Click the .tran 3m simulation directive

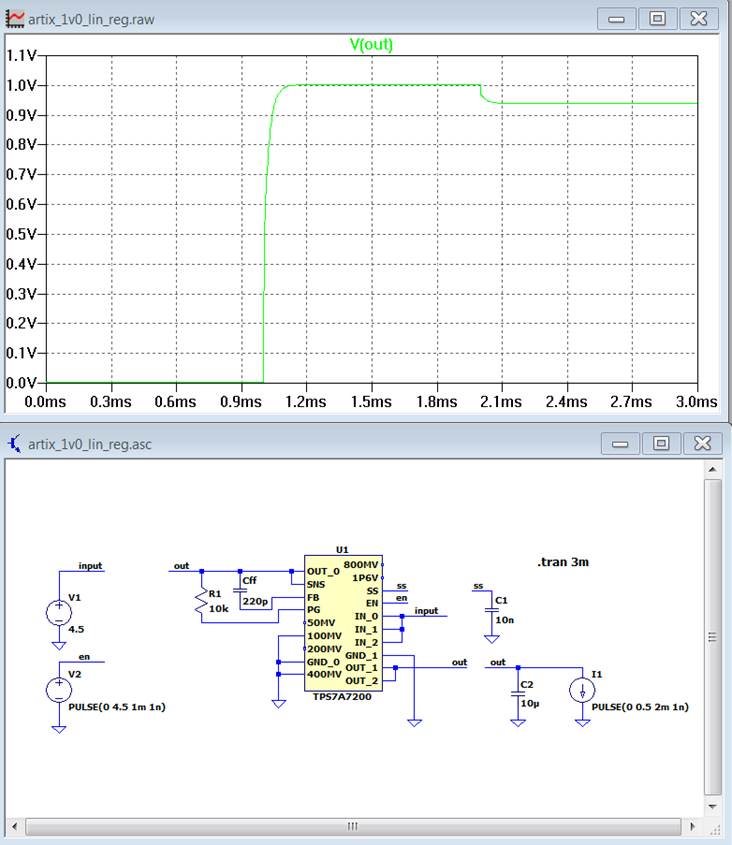[563, 562]
